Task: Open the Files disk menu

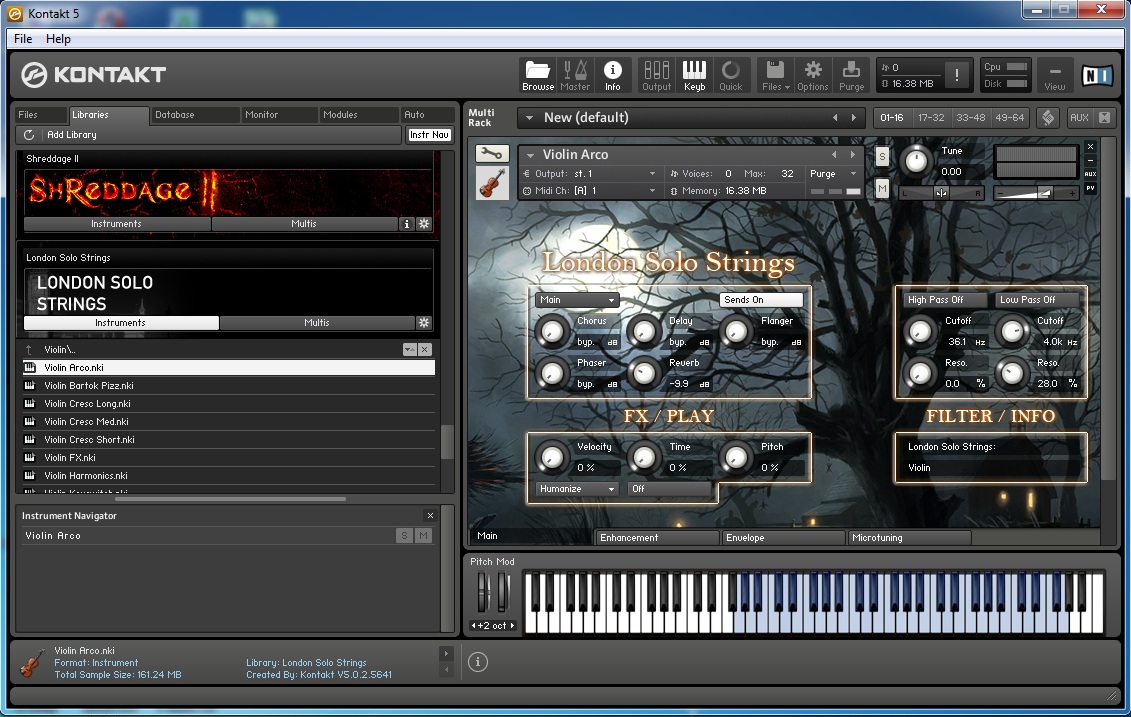Action: click(775, 76)
